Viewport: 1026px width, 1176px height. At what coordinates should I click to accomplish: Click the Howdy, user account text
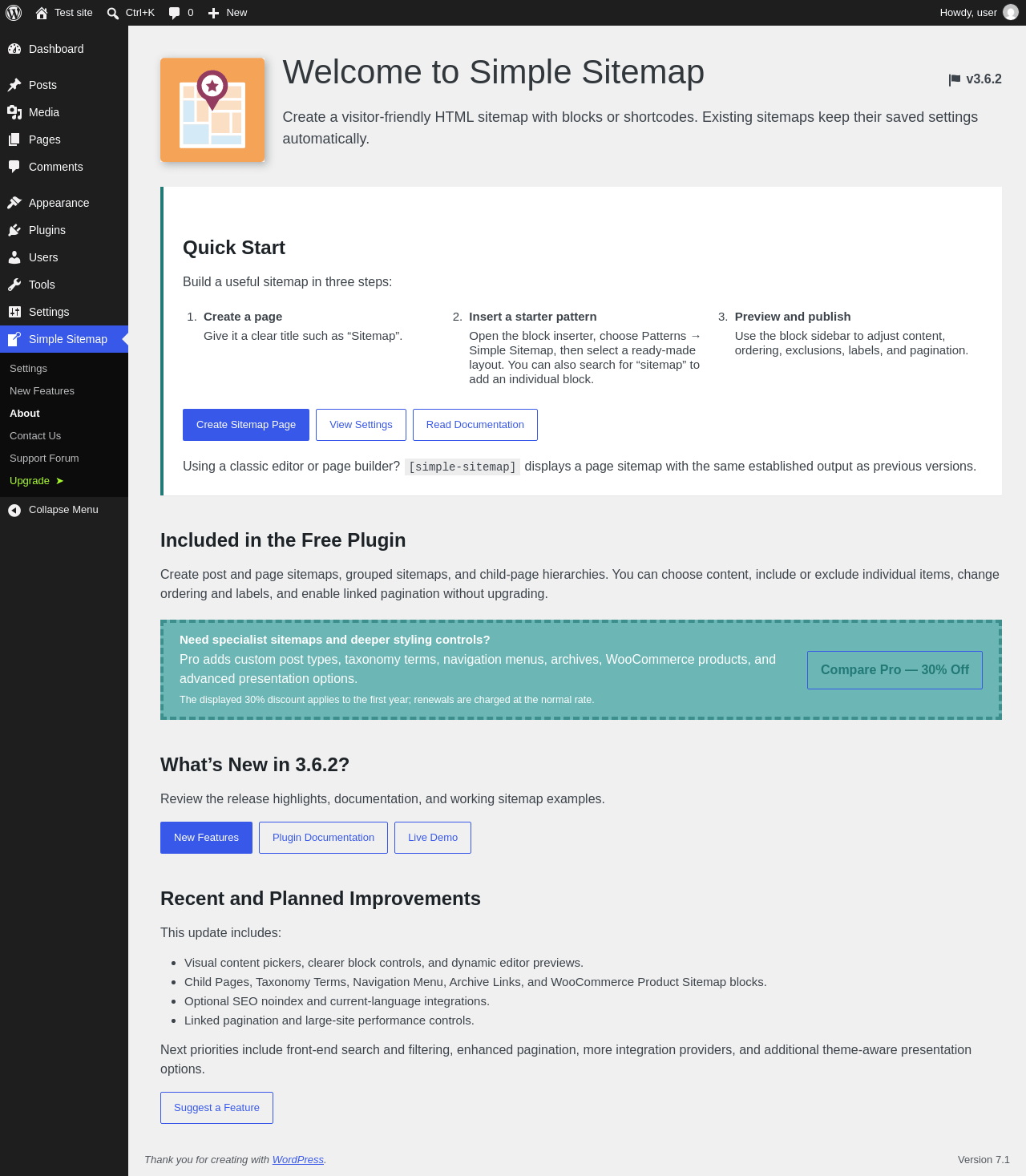[x=968, y=13]
